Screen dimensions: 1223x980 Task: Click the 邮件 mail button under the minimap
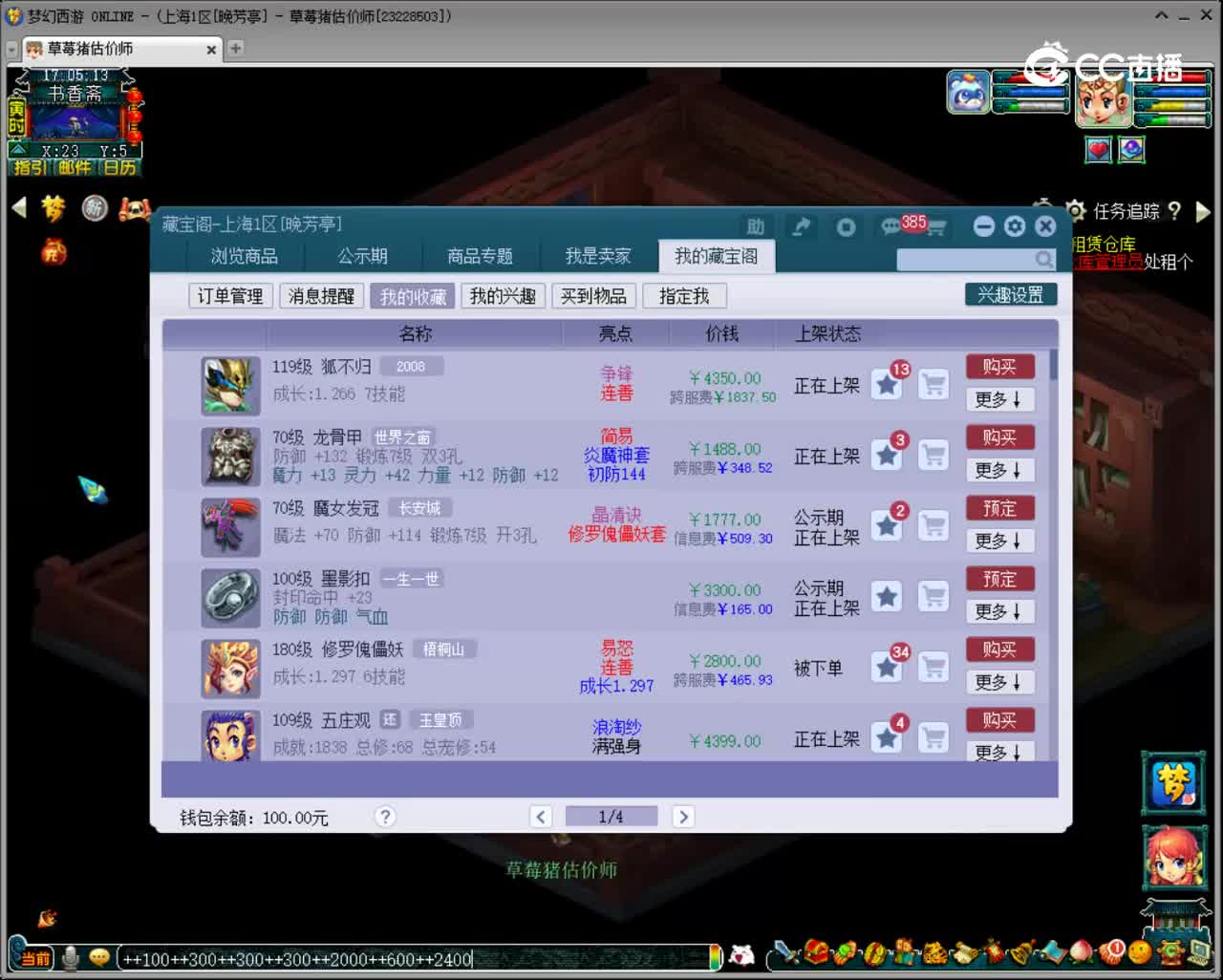75,168
